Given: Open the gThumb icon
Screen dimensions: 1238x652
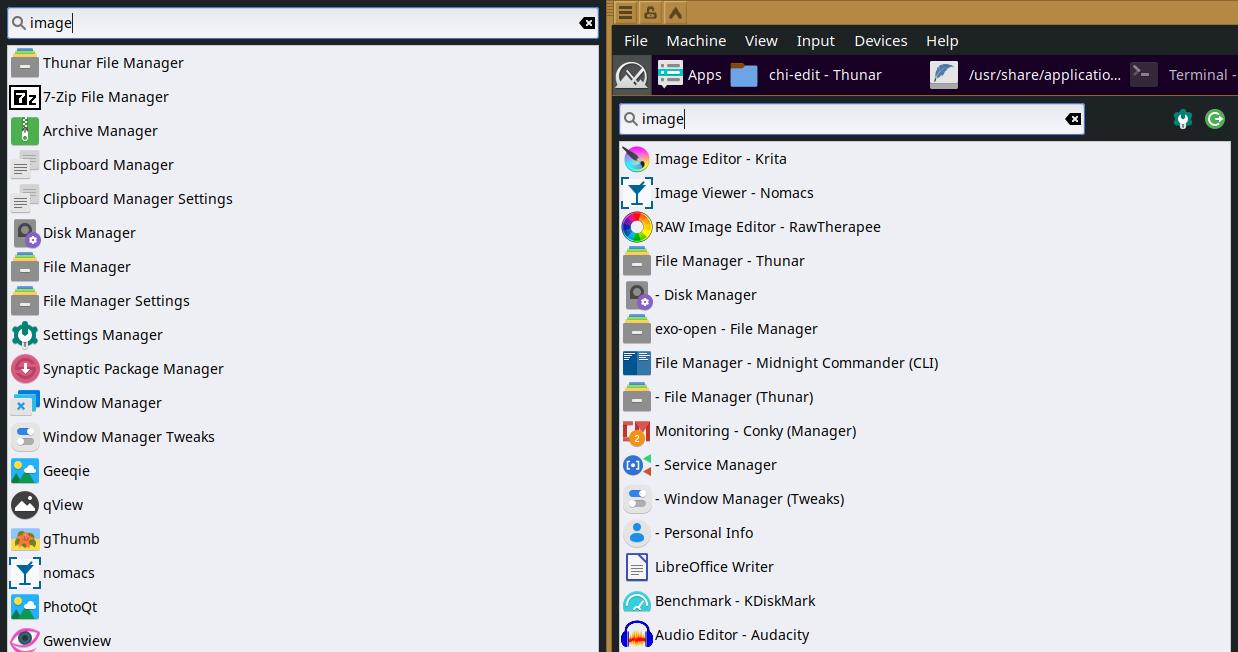Looking at the screenshot, I should coord(24,539).
